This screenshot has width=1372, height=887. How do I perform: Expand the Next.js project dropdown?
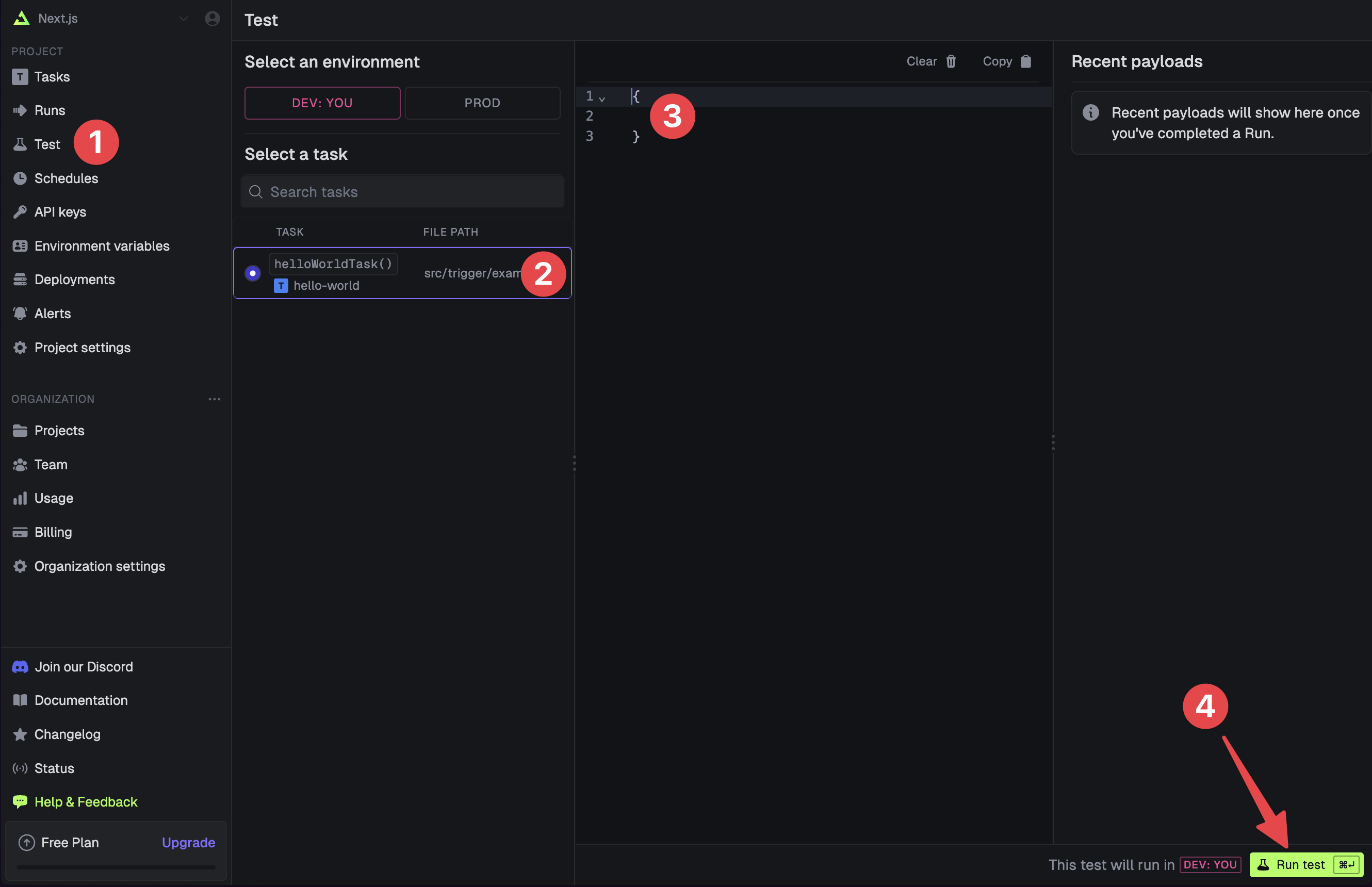[183, 19]
